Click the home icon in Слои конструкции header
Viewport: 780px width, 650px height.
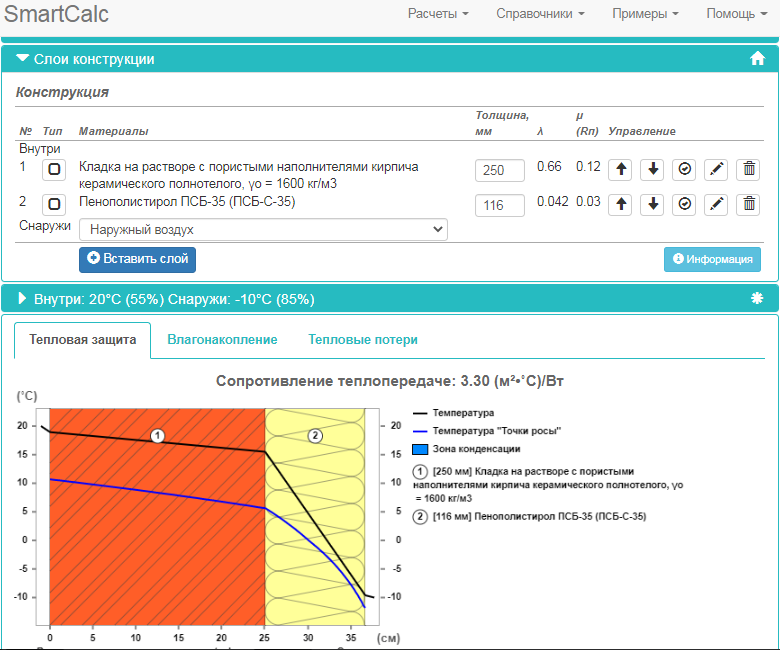point(757,59)
